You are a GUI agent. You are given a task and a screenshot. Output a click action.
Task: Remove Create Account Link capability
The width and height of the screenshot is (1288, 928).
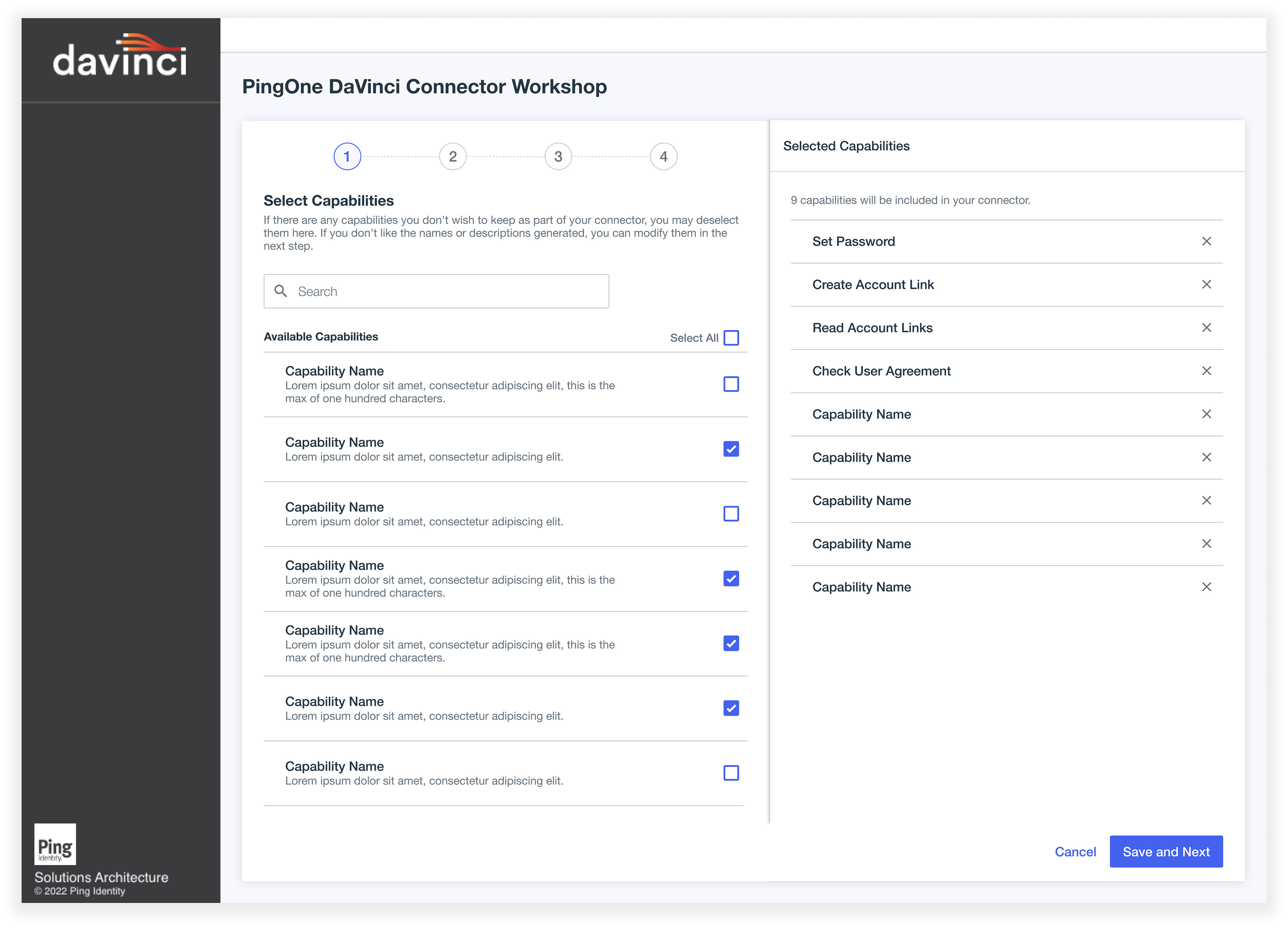click(x=1206, y=284)
